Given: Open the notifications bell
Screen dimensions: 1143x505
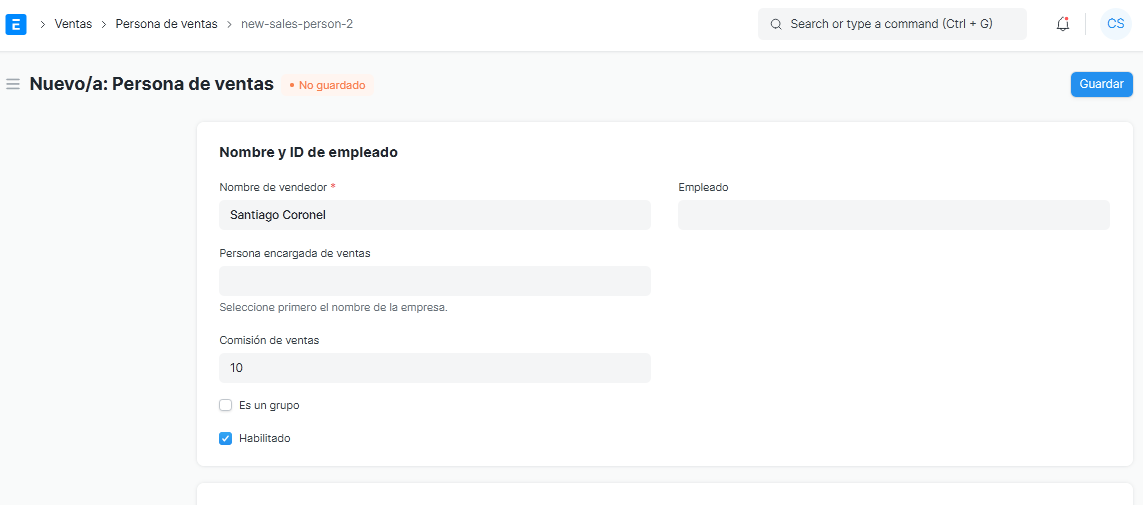Looking at the screenshot, I should point(1063,24).
